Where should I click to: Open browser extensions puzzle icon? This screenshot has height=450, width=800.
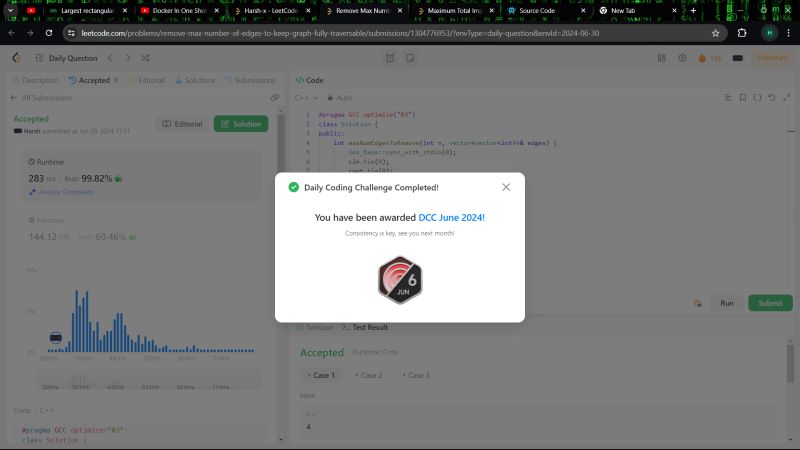[x=742, y=33]
